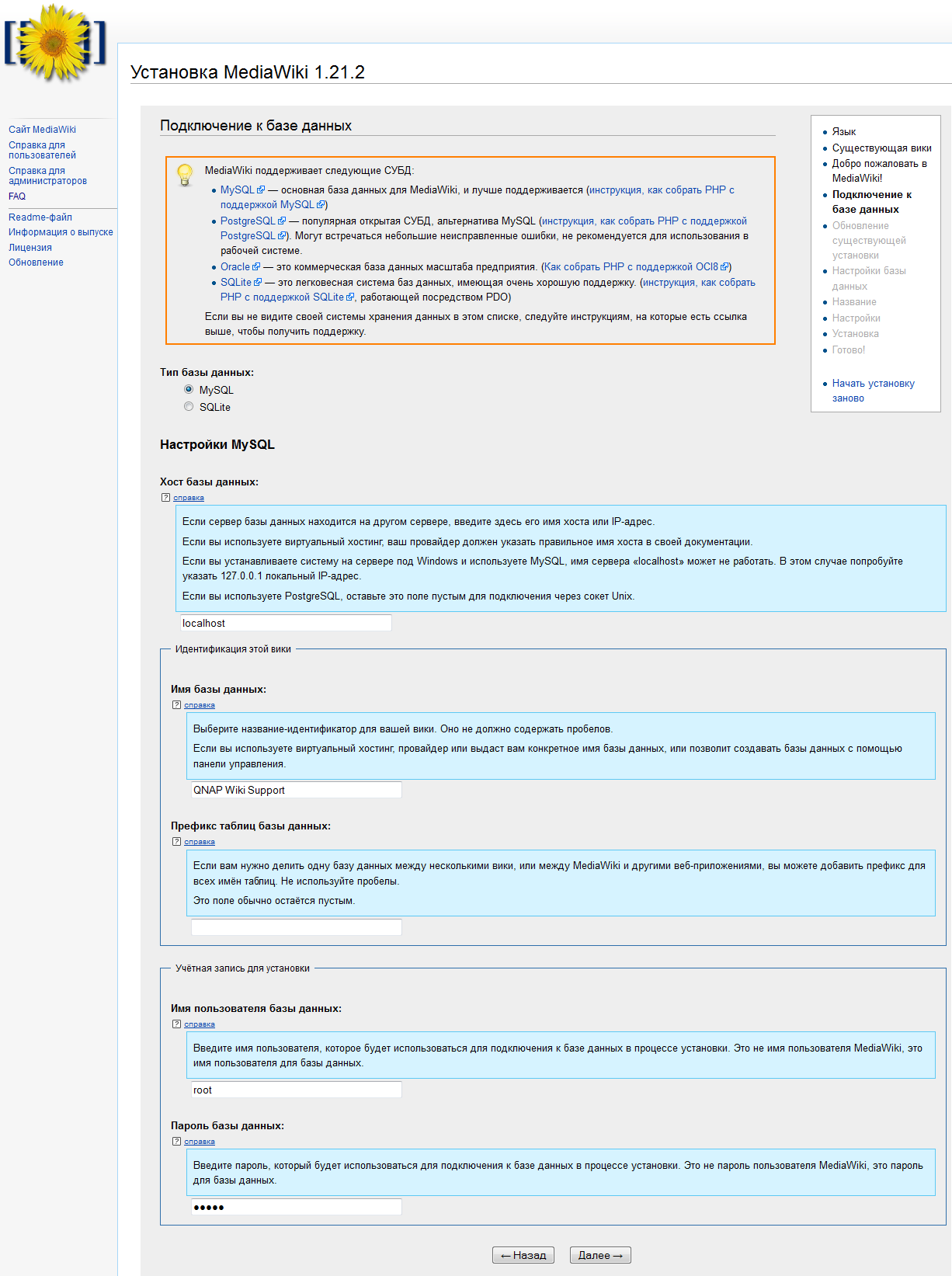952x1276 pixels.
Task: Open Oracle link in info box
Action: click(x=240, y=266)
